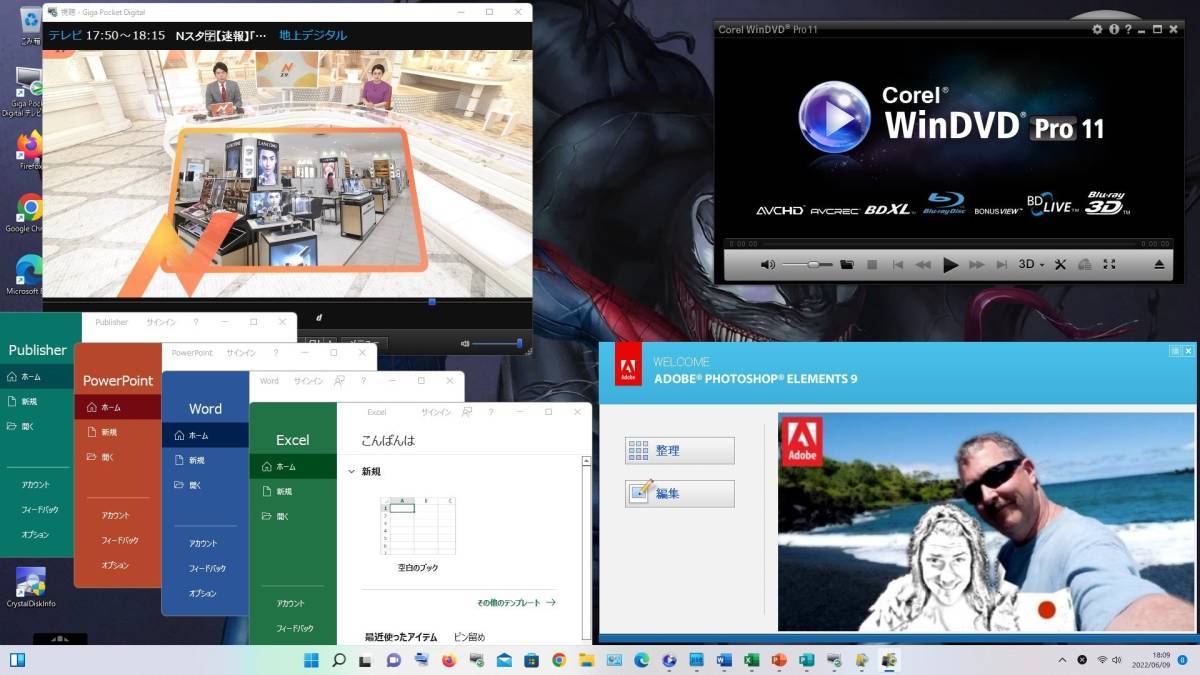The height and width of the screenshot is (675, 1200).
Task: Adjust Giga Pocket Digital volume slider
Action: coord(497,343)
